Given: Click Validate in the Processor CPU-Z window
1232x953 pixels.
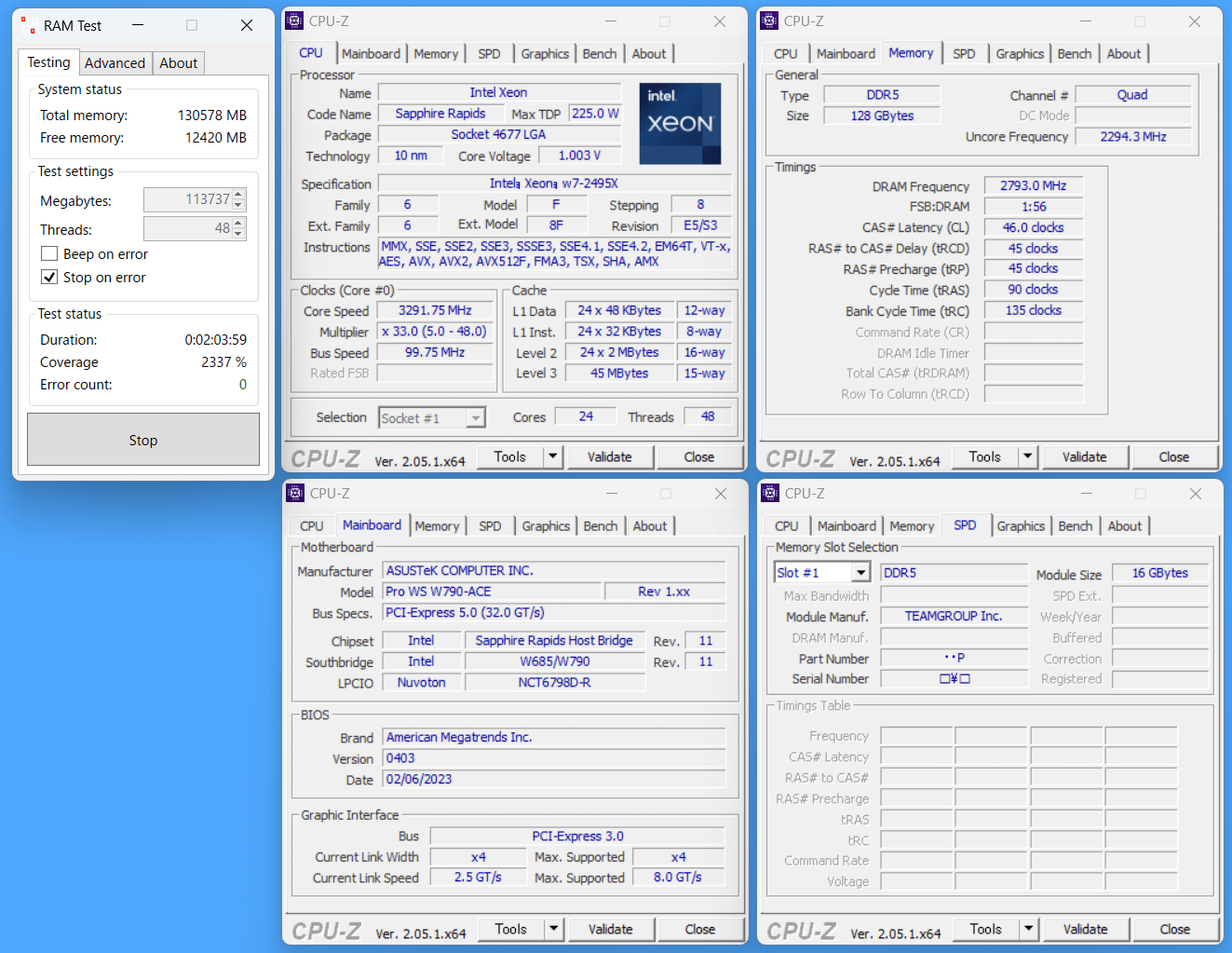Looking at the screenshot, I should (610, 456).
